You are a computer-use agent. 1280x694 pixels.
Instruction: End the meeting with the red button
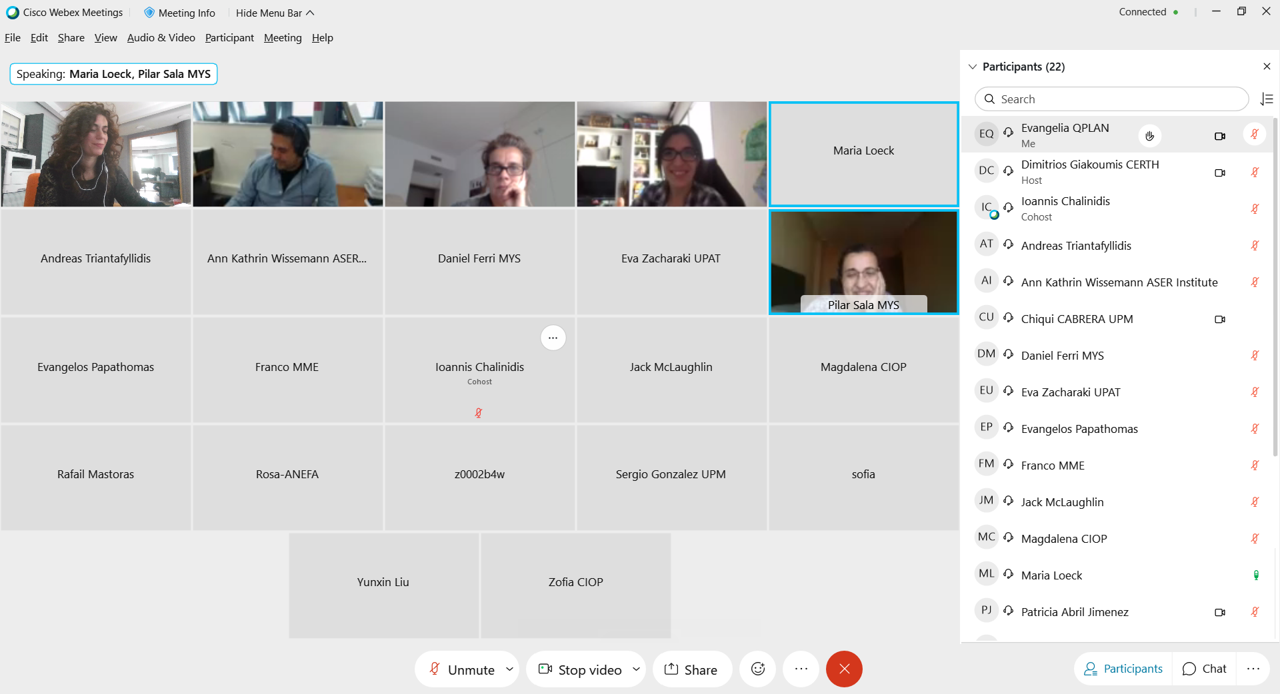844,669
